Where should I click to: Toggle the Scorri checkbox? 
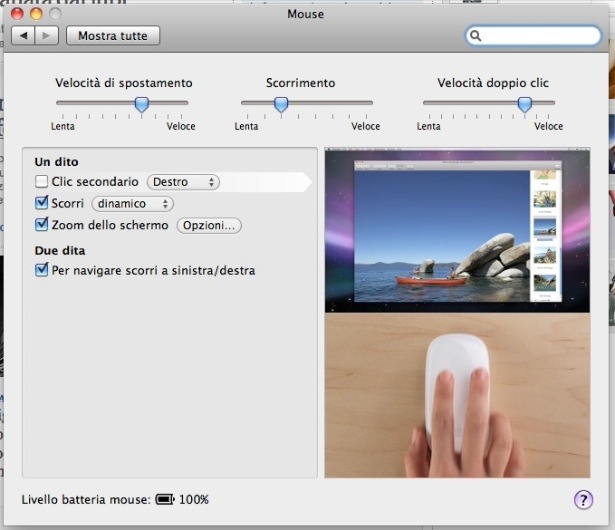tap(42, 203)
